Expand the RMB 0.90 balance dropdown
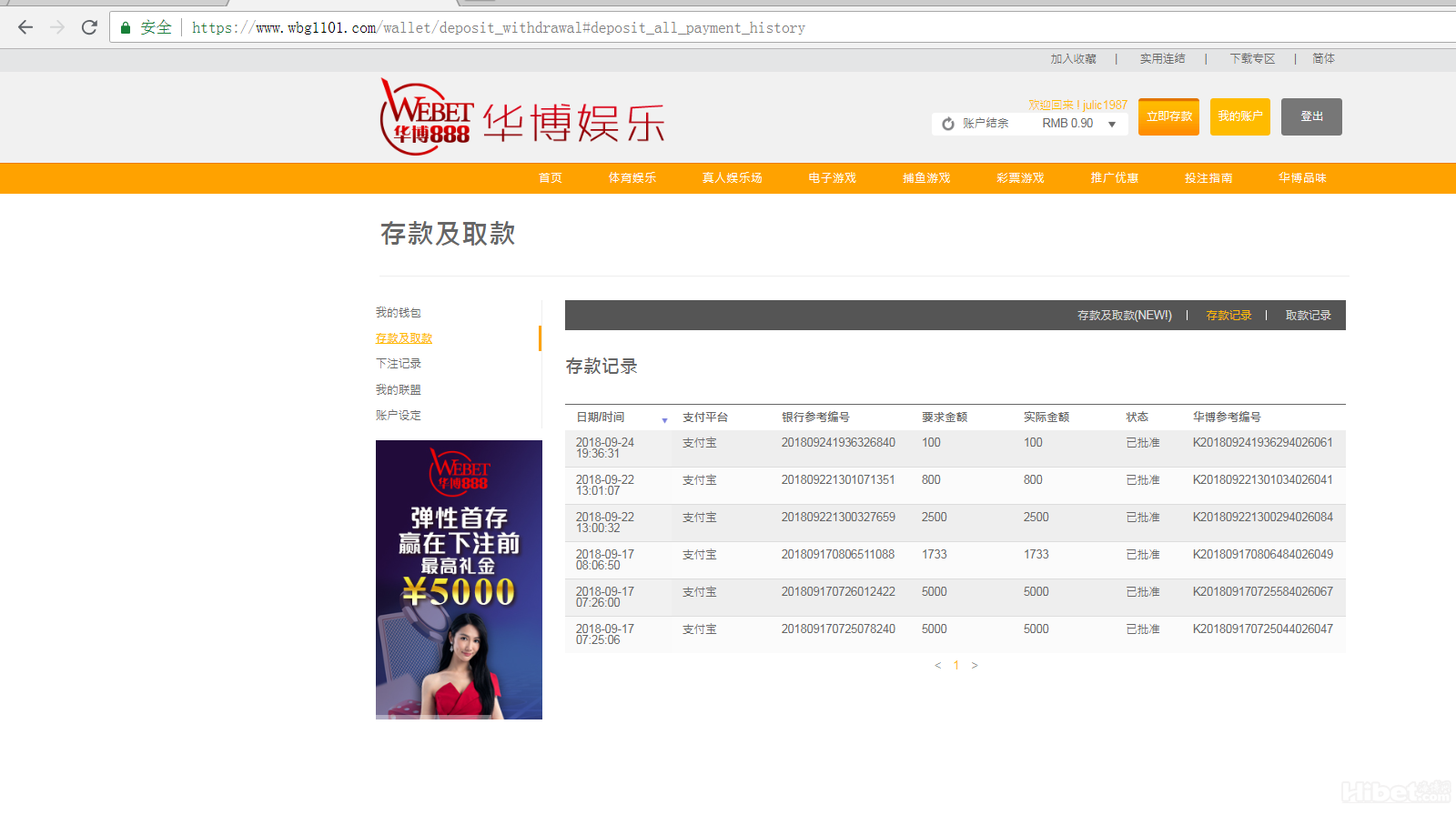The width and height of the screenshot is (1456, 815). [1112, 125]
